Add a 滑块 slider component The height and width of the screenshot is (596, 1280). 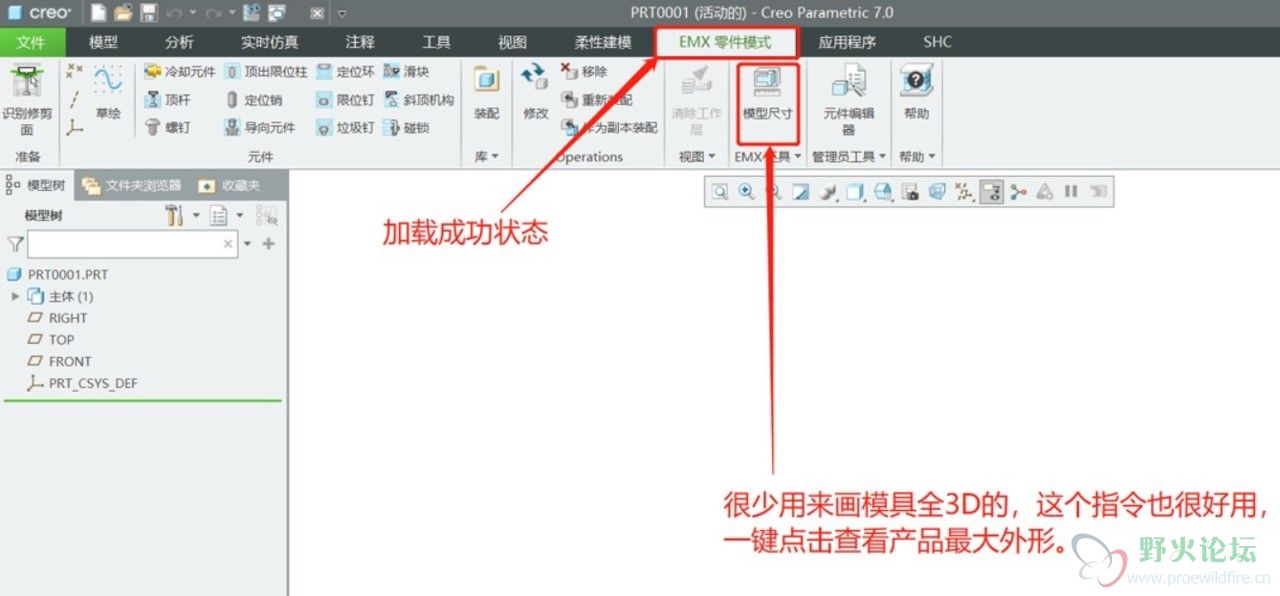(x=407, y=72)
